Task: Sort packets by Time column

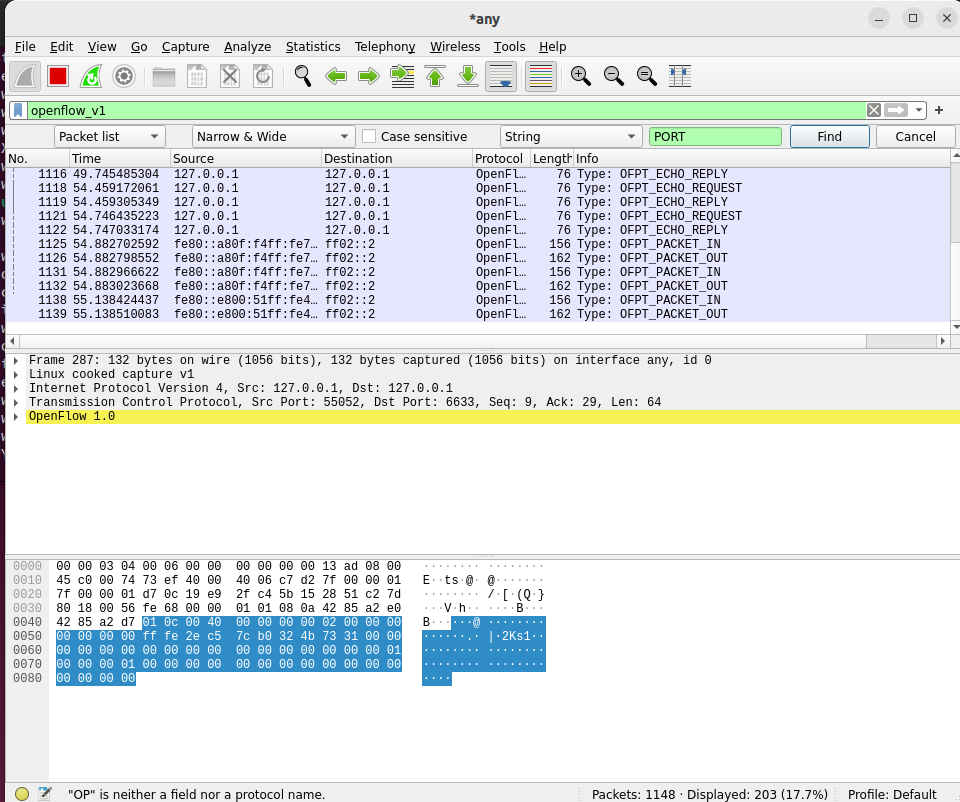Action: click(x=119, y=159)
